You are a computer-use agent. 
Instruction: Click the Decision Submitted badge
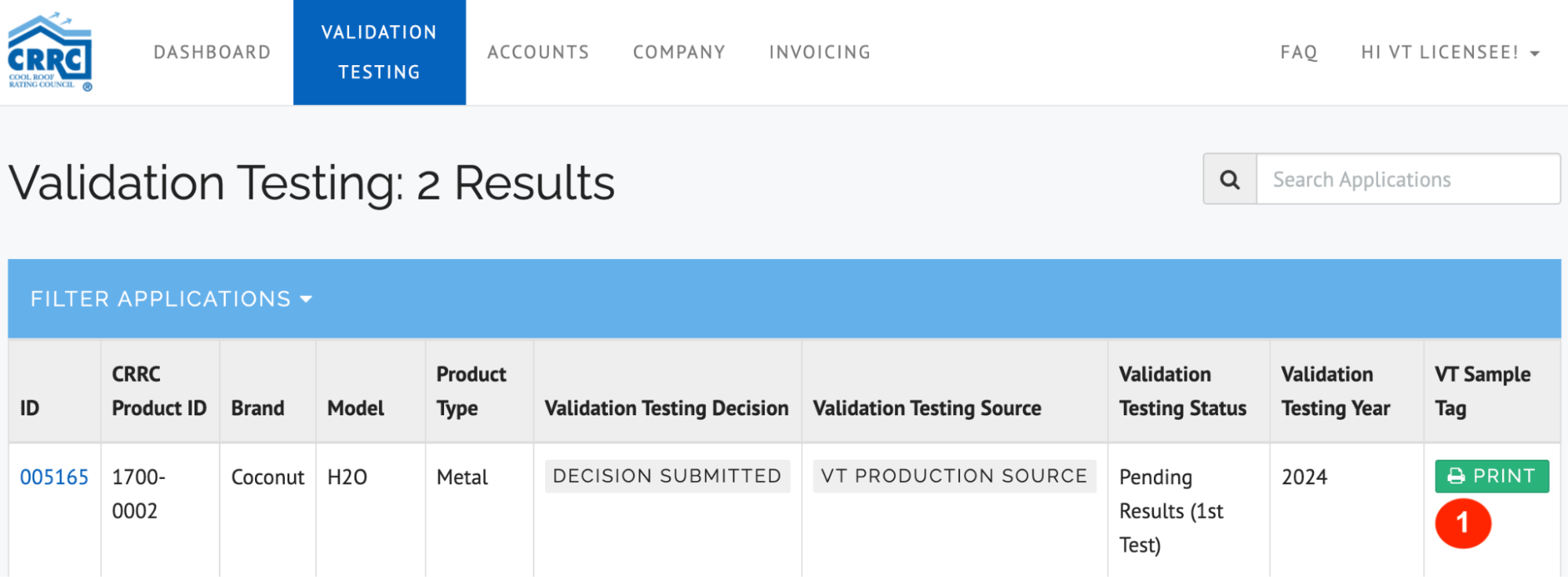point(667,477)
